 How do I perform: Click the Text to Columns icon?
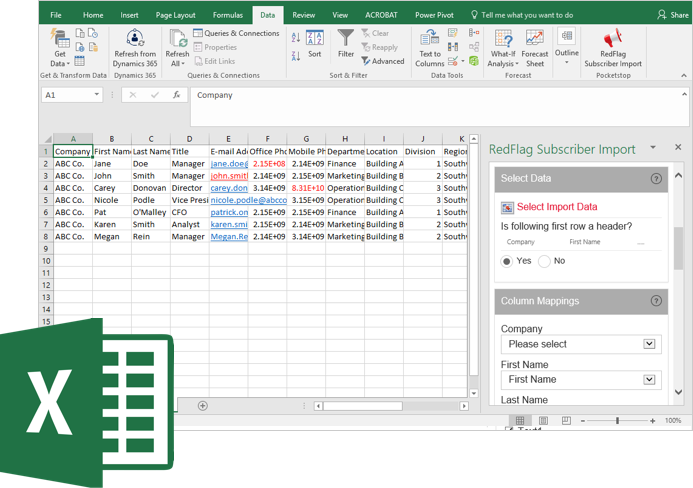(x=430, y=40)
